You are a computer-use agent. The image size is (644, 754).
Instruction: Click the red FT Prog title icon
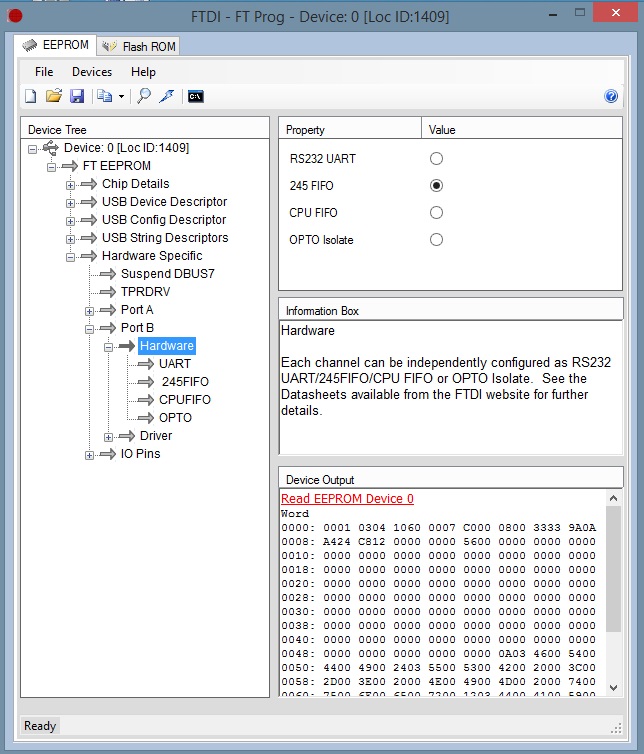point(15,16)
